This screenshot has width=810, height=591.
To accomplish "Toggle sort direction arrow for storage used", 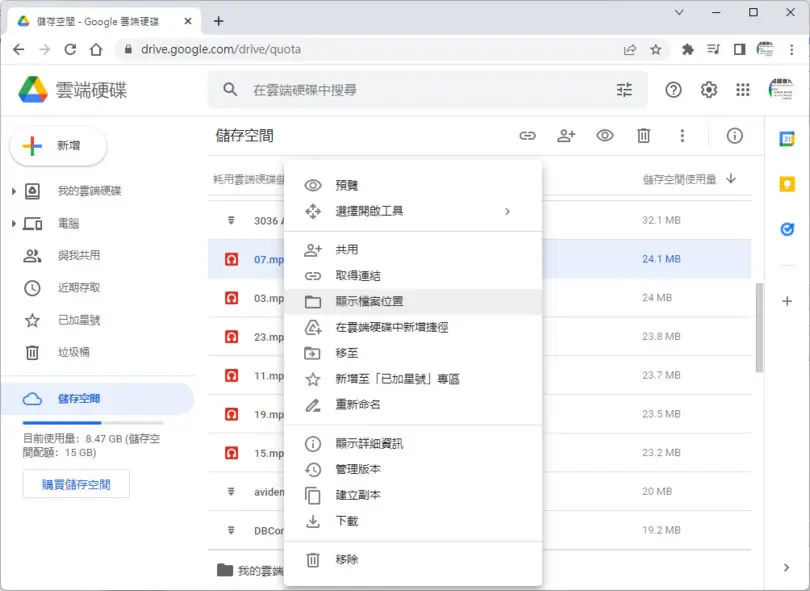I will pos(730,179).
